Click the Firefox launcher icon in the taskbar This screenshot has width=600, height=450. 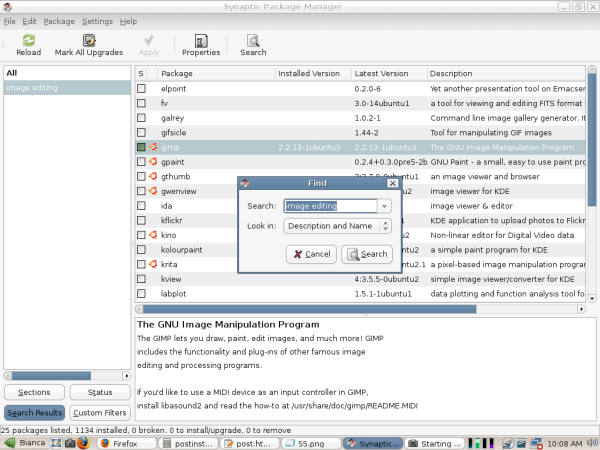[84, 442]
